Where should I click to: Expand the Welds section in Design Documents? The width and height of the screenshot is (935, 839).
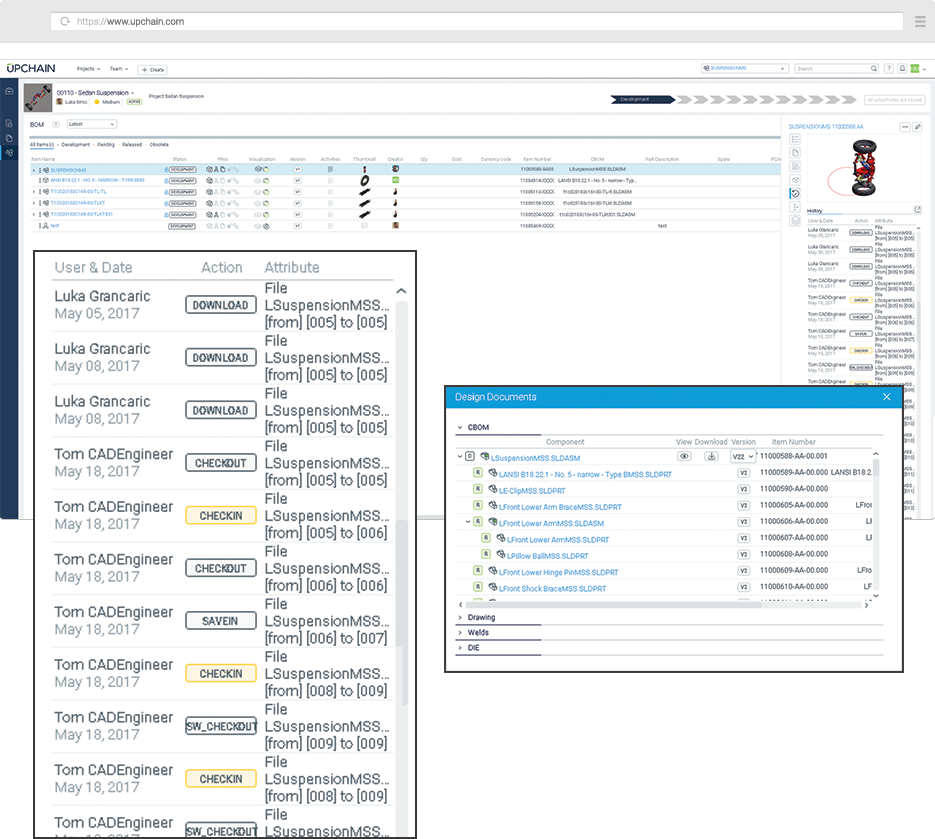pos(460,633)
